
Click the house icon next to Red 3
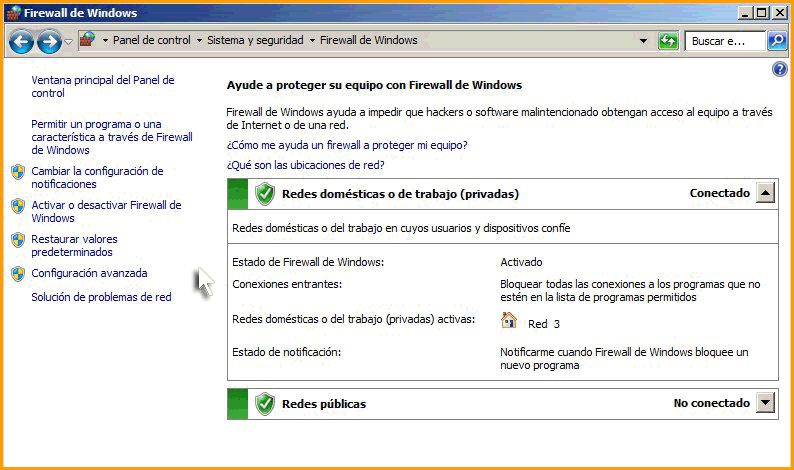point(509,321)
